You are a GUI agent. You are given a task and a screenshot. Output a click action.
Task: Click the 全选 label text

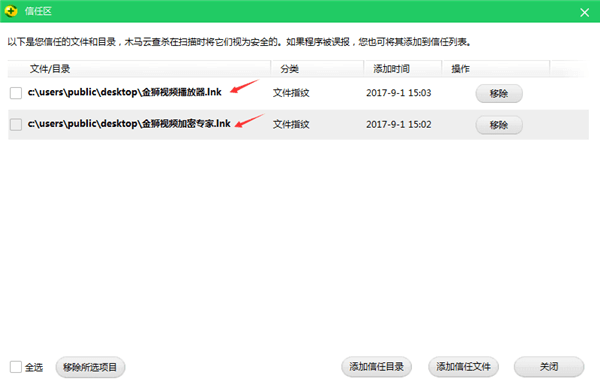(x=34, y=367)
